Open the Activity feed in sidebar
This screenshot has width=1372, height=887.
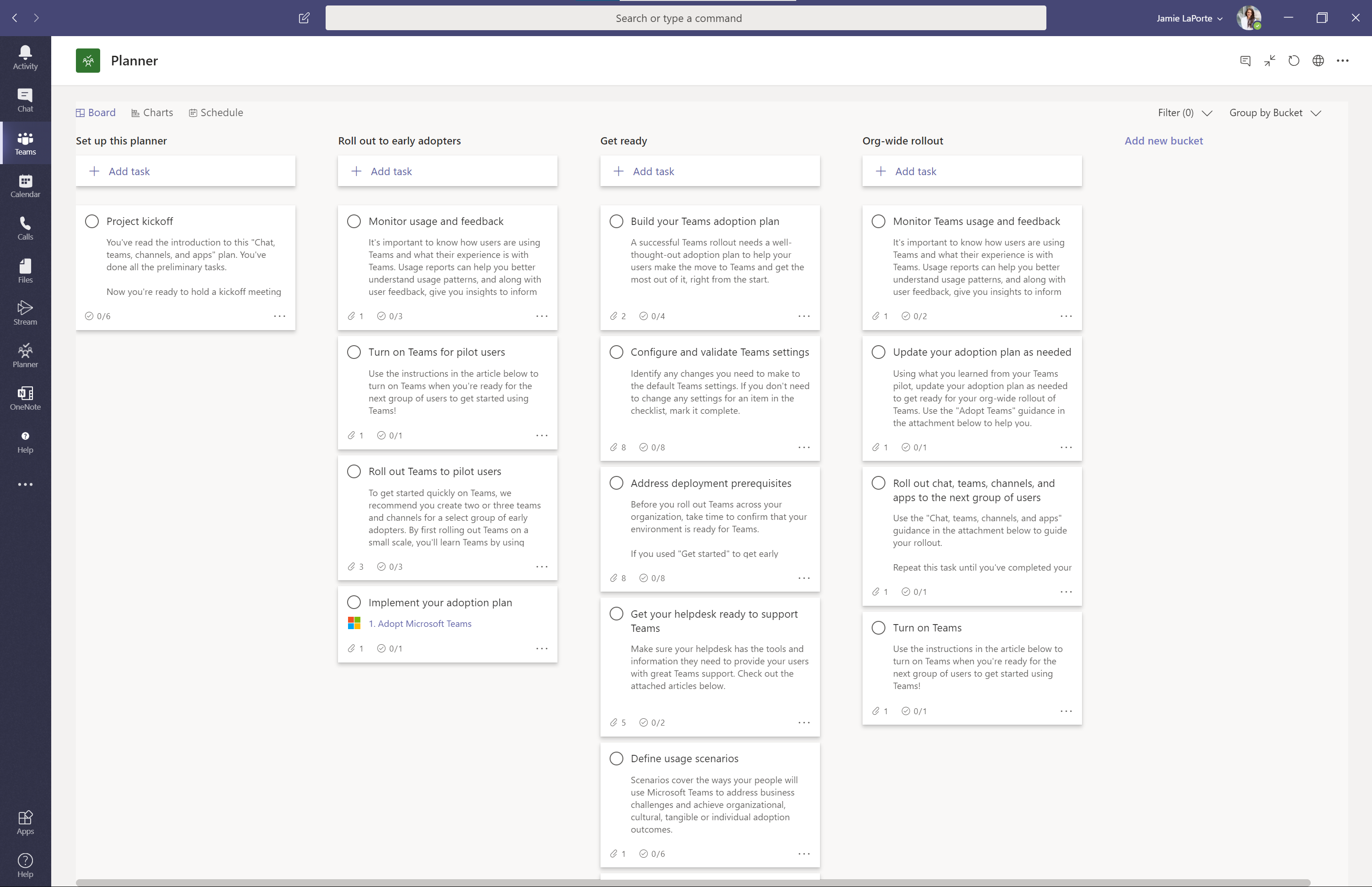pos(25,58)
